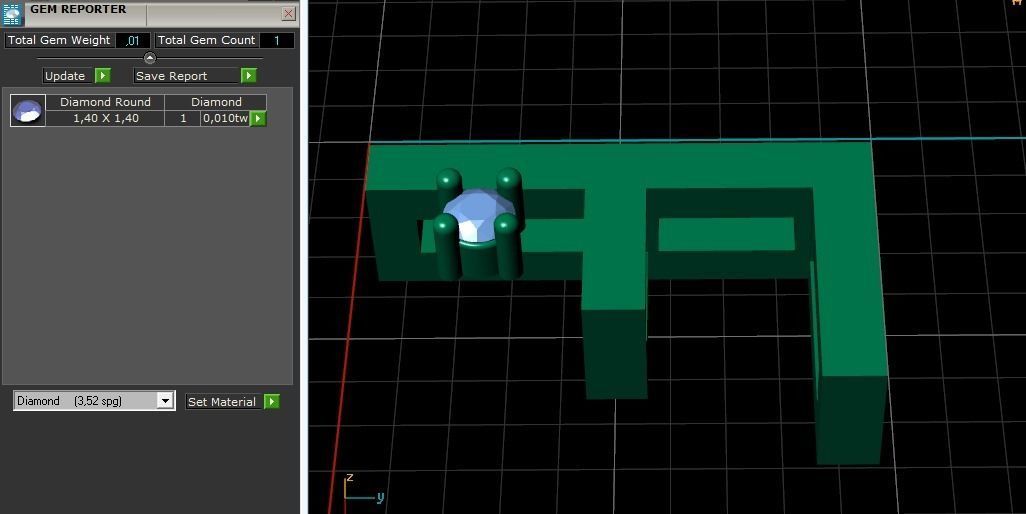Close the Gem Reporter panel
1026x514 pixels.
click(289, 13)
